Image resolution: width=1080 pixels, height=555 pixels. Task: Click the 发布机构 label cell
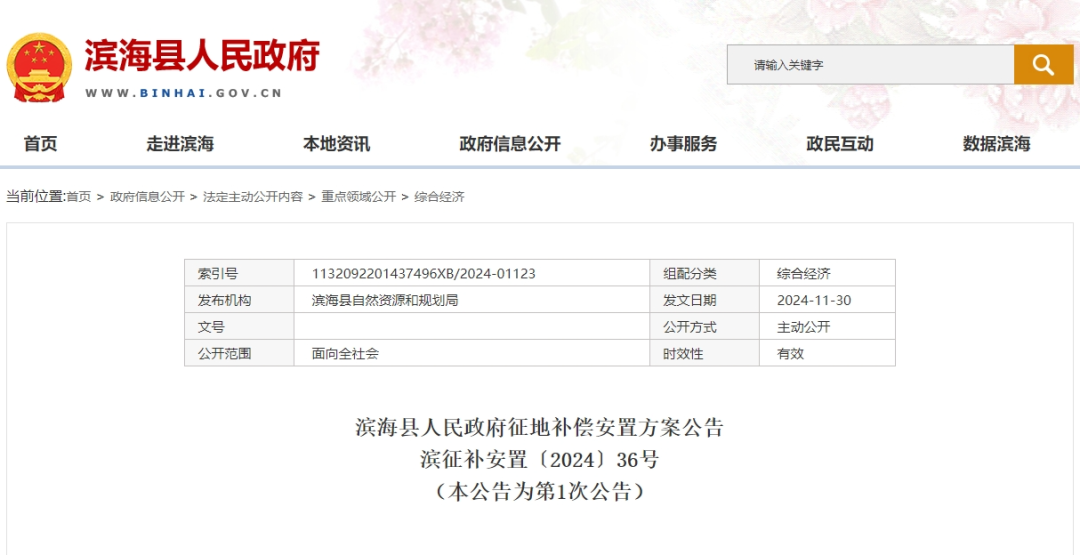(x=239, y=300)
